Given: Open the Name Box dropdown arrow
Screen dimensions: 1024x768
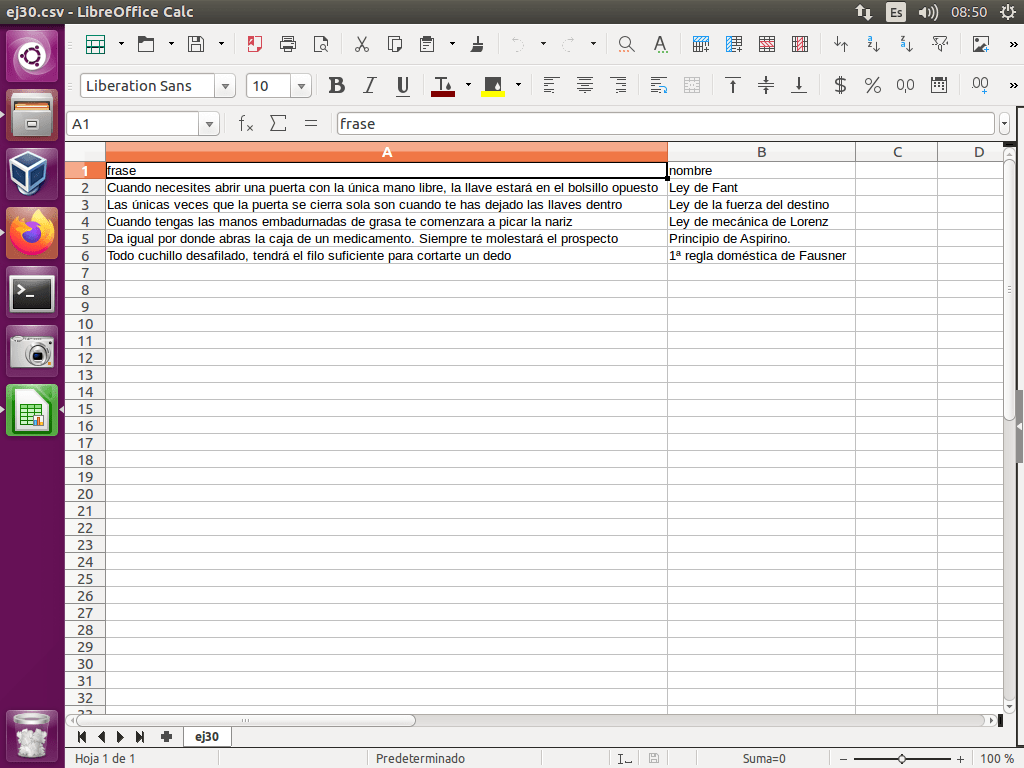Looking at the screenshot, I should click(x=209, y=124).
